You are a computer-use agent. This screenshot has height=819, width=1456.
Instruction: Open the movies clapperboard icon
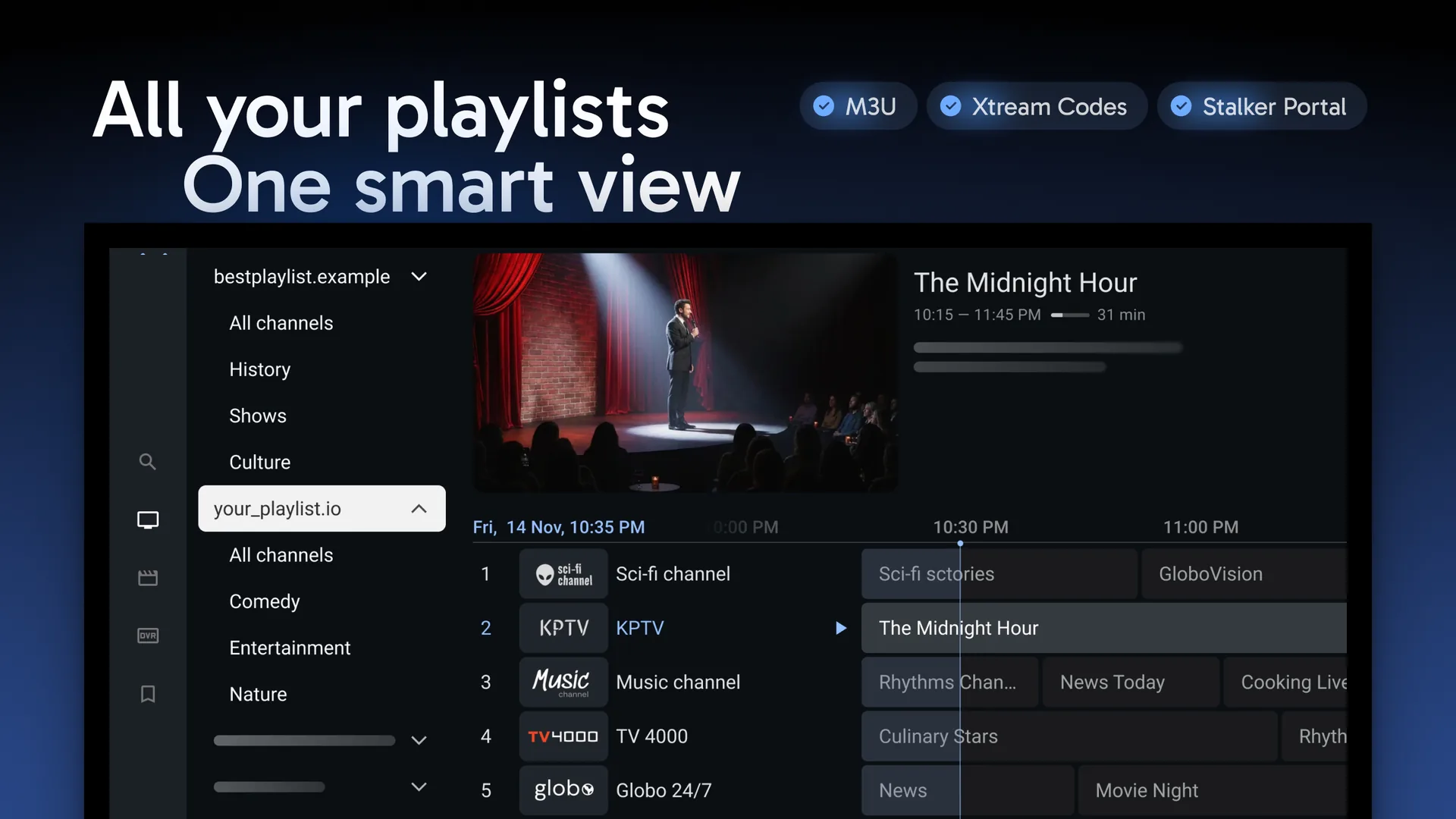point(148,578)
